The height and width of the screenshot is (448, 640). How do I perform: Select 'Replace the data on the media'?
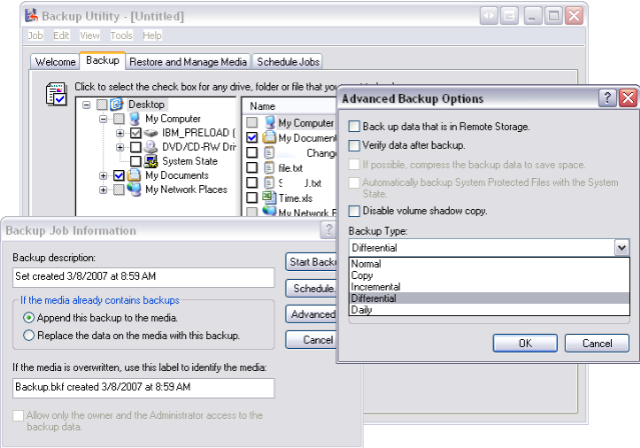point(29,335)
